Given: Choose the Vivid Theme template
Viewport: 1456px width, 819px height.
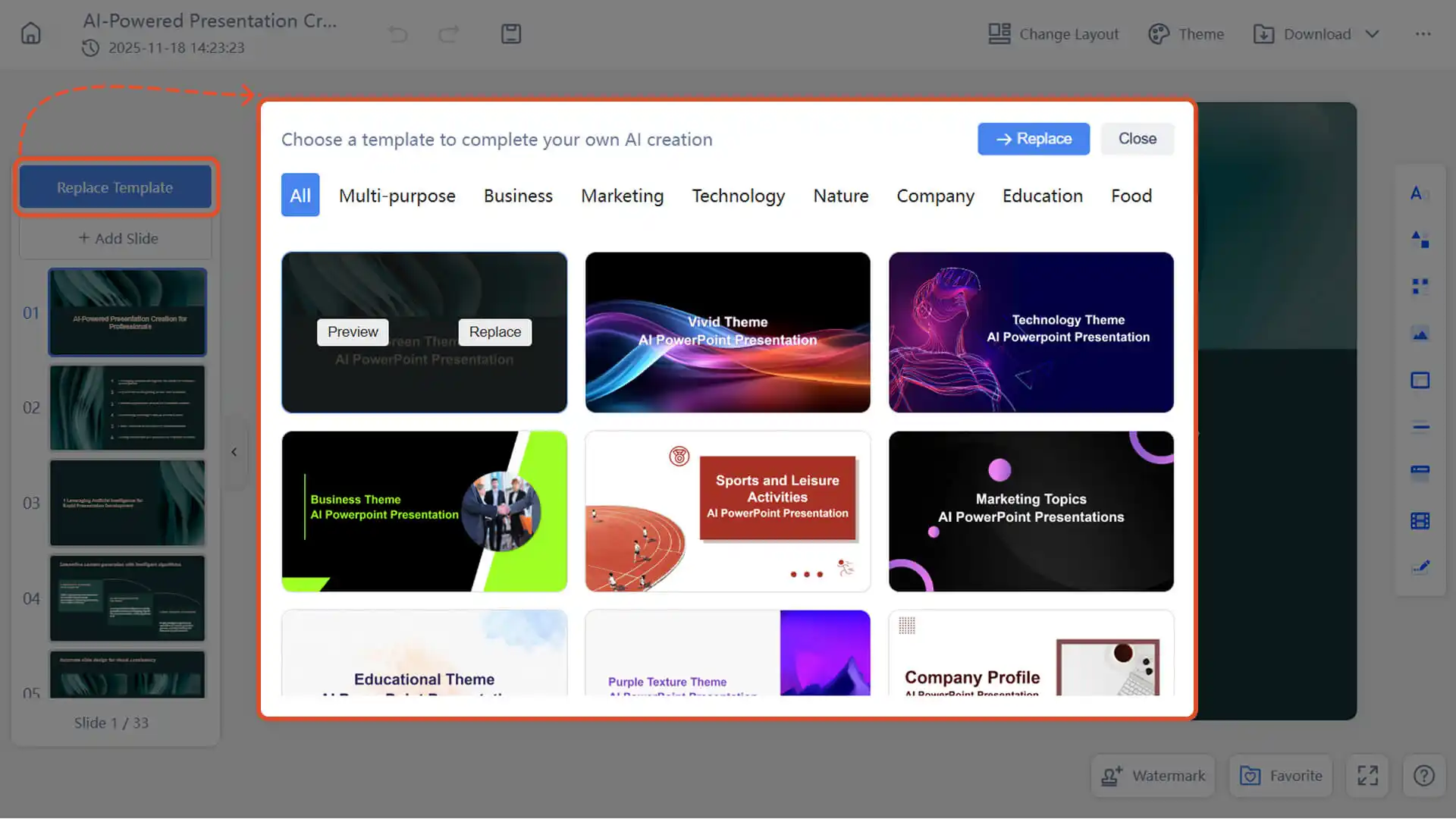Looking at the screenshot, I should click(x=728, y=332).
